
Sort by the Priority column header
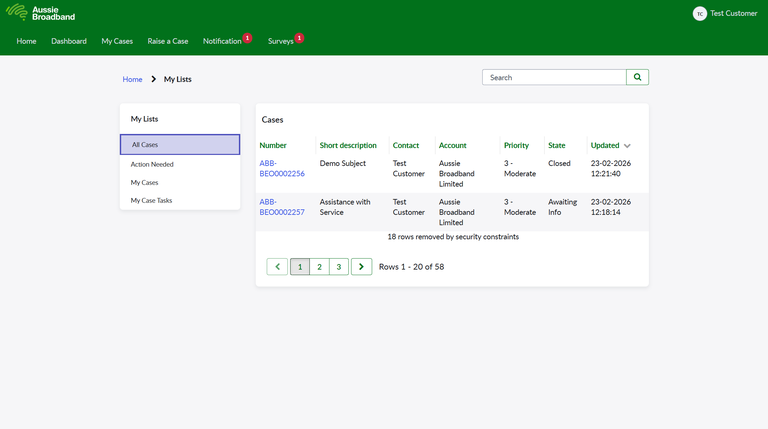click(x=516, y=145)
